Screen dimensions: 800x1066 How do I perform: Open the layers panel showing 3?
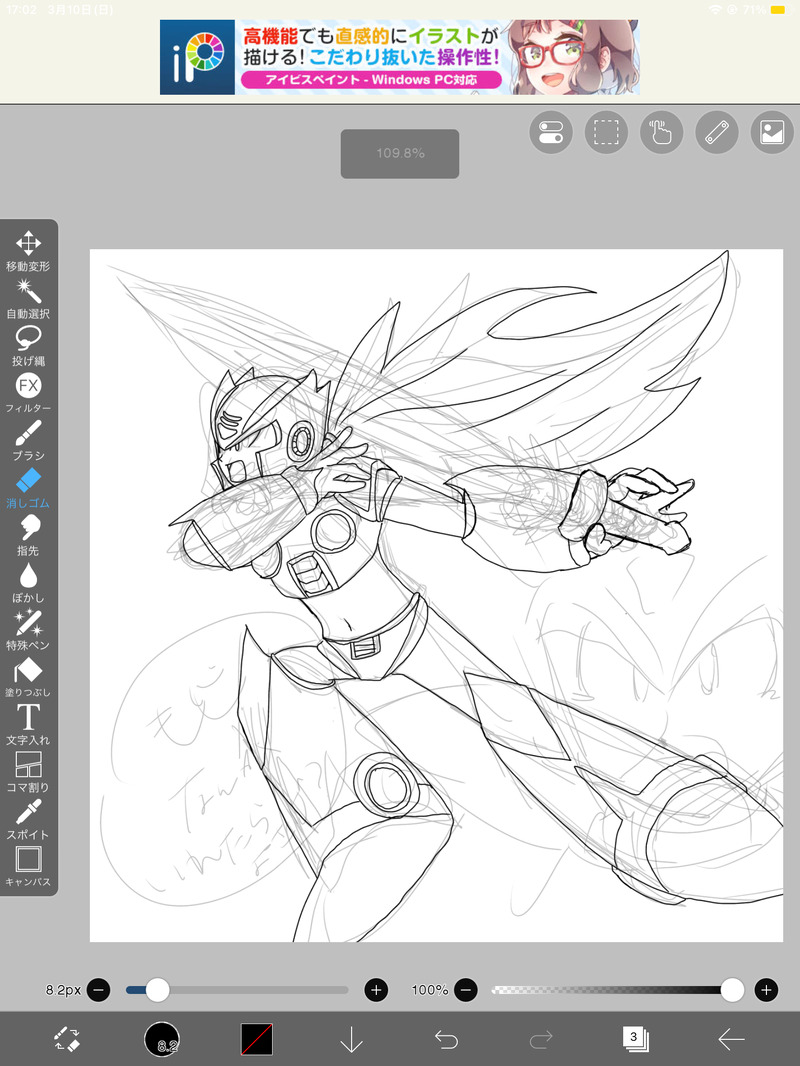pyautogui.click(x=636, y=1039)
